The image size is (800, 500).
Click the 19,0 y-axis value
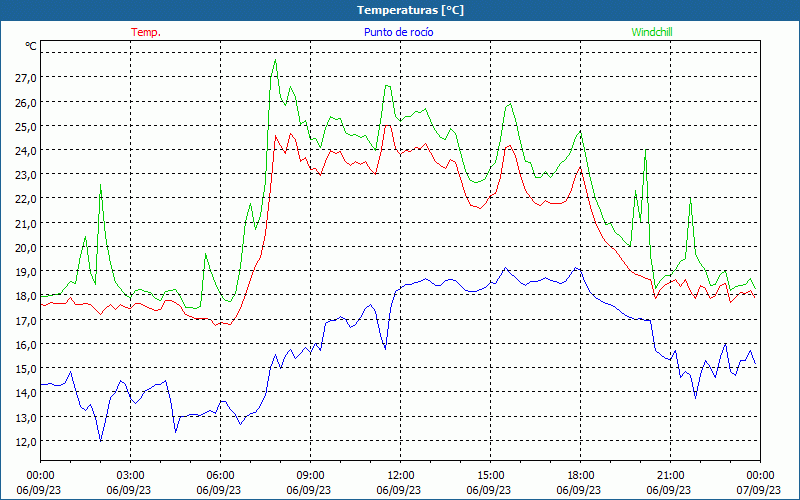(x=26, y=272)
